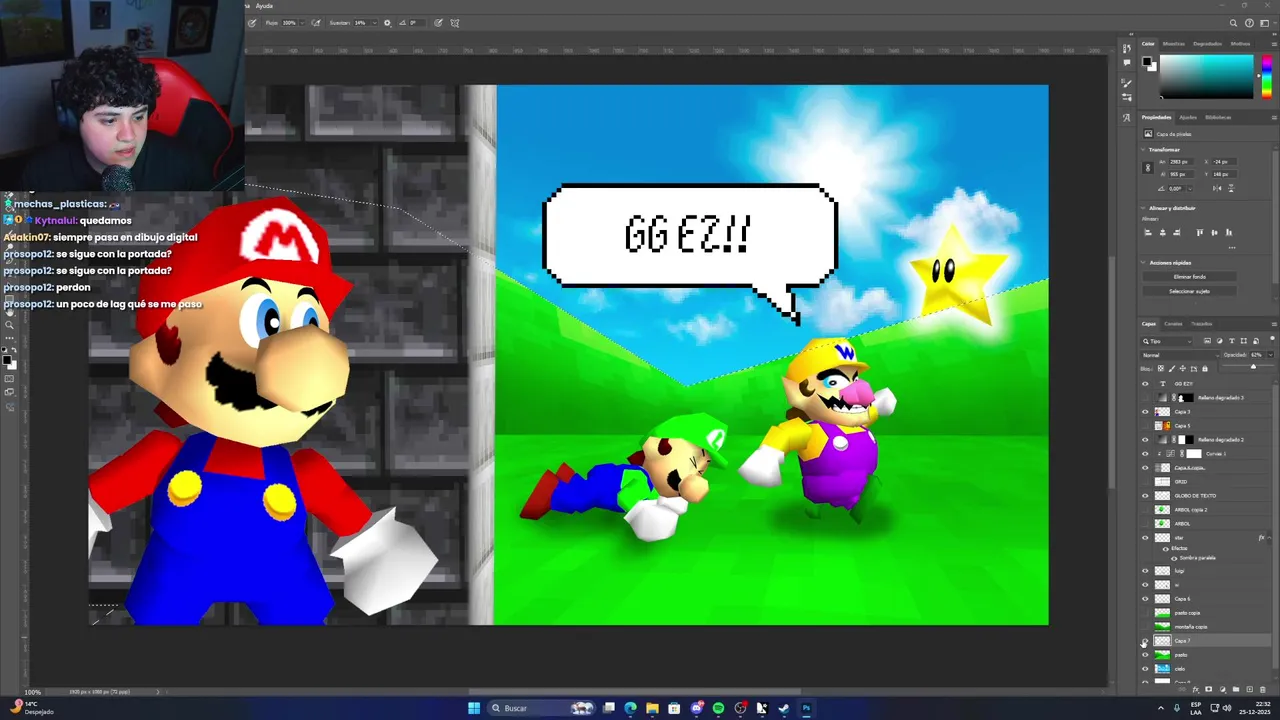
Task: Click the new group folder icon
Action: coord(1236,689)
